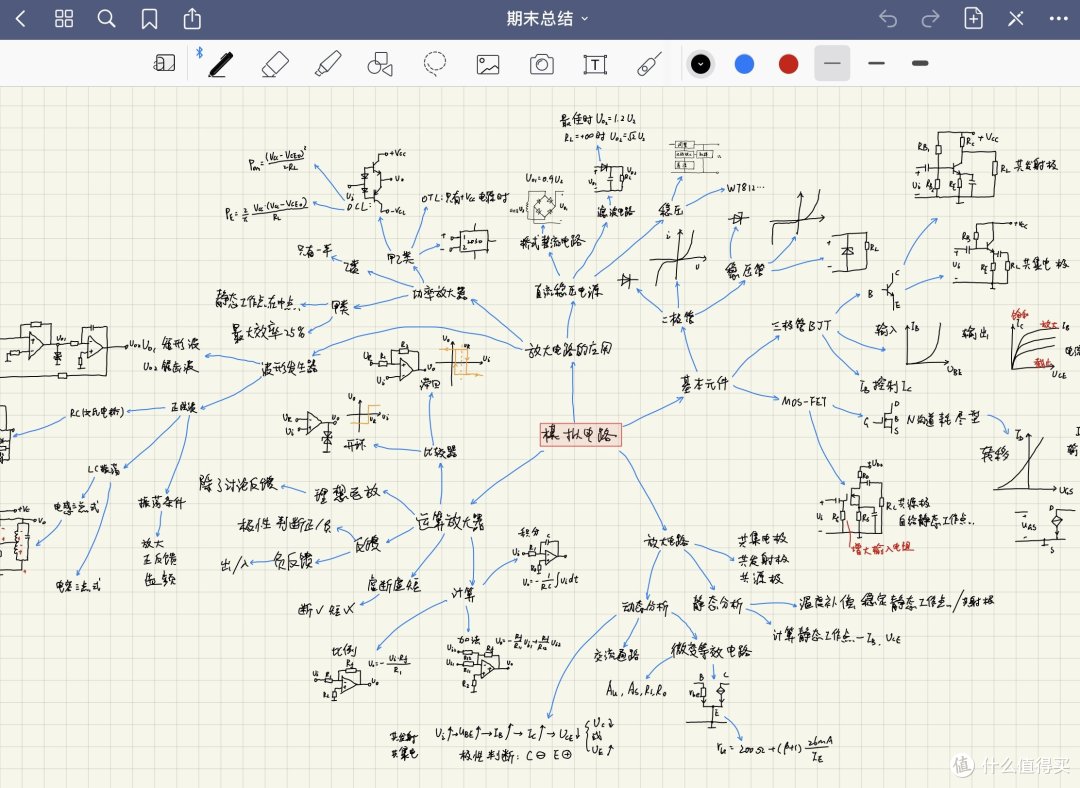The image size is (1080, 788).
Task: Tap the handwritten 二极管 label
Action: tap(678, 318)
